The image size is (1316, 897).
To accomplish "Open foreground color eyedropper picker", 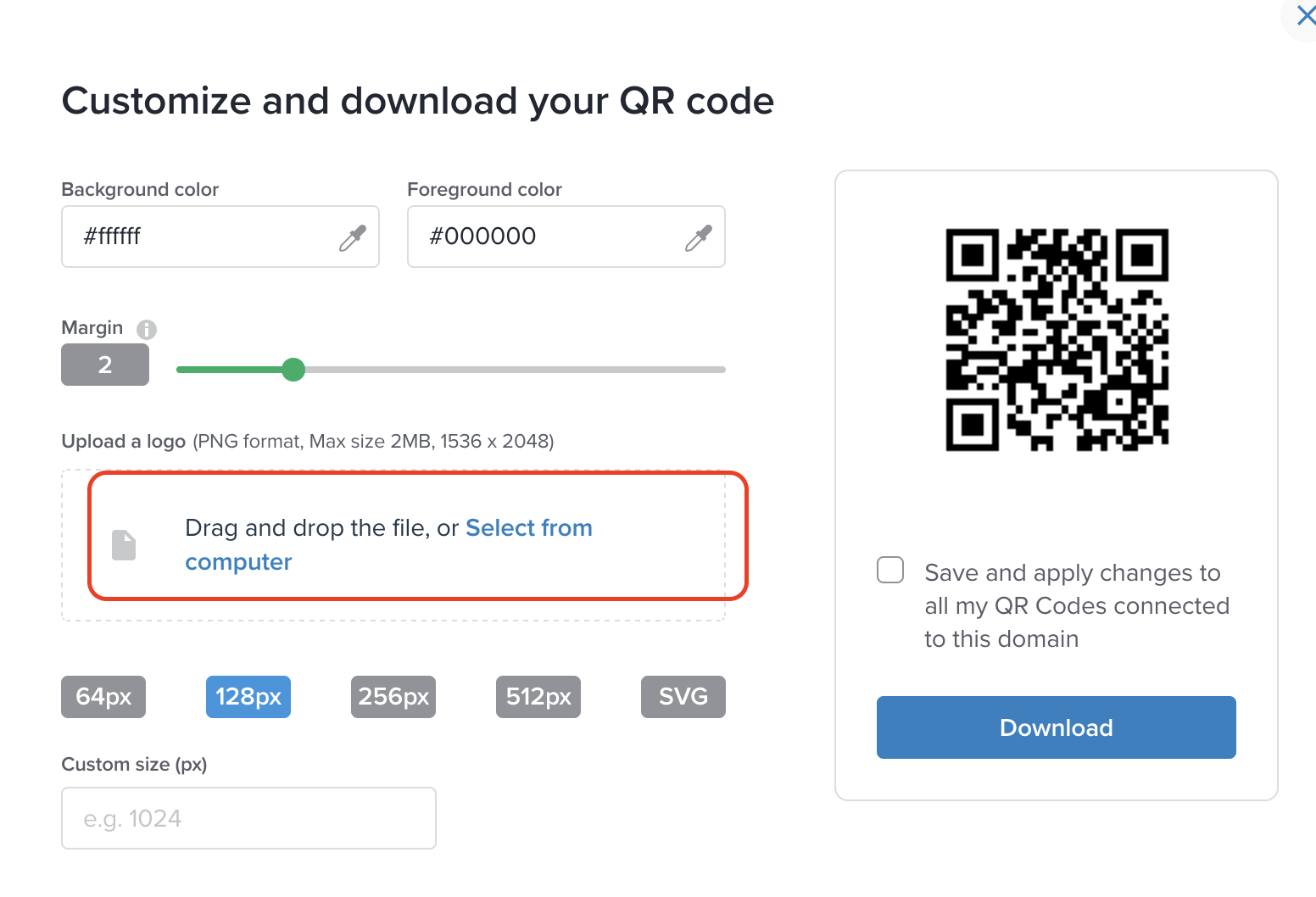I will pos(700,237).
